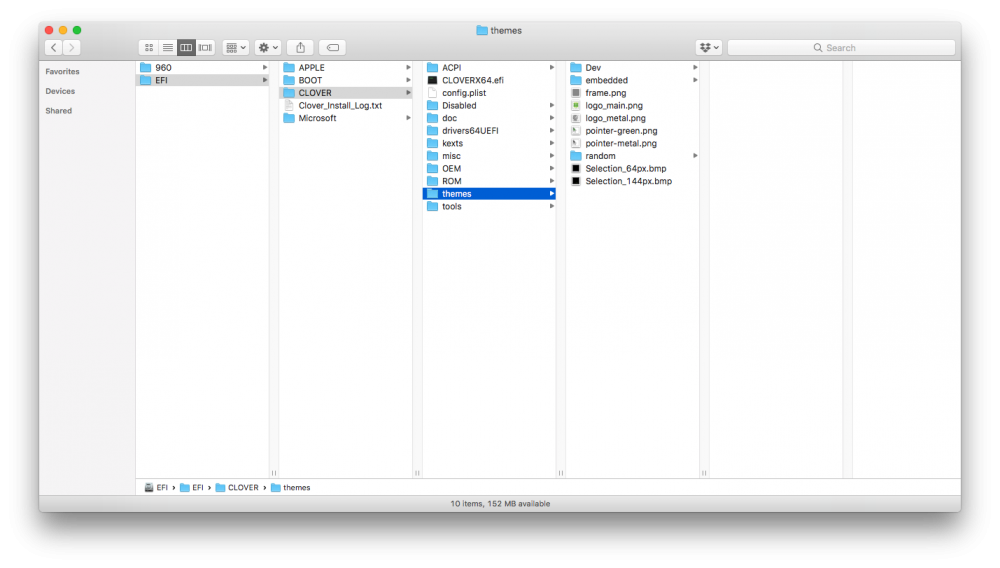The height and width of the screenshot is (568, 1000).
Task: Select the frame.png file icon
Action: [x=576, y=92]
